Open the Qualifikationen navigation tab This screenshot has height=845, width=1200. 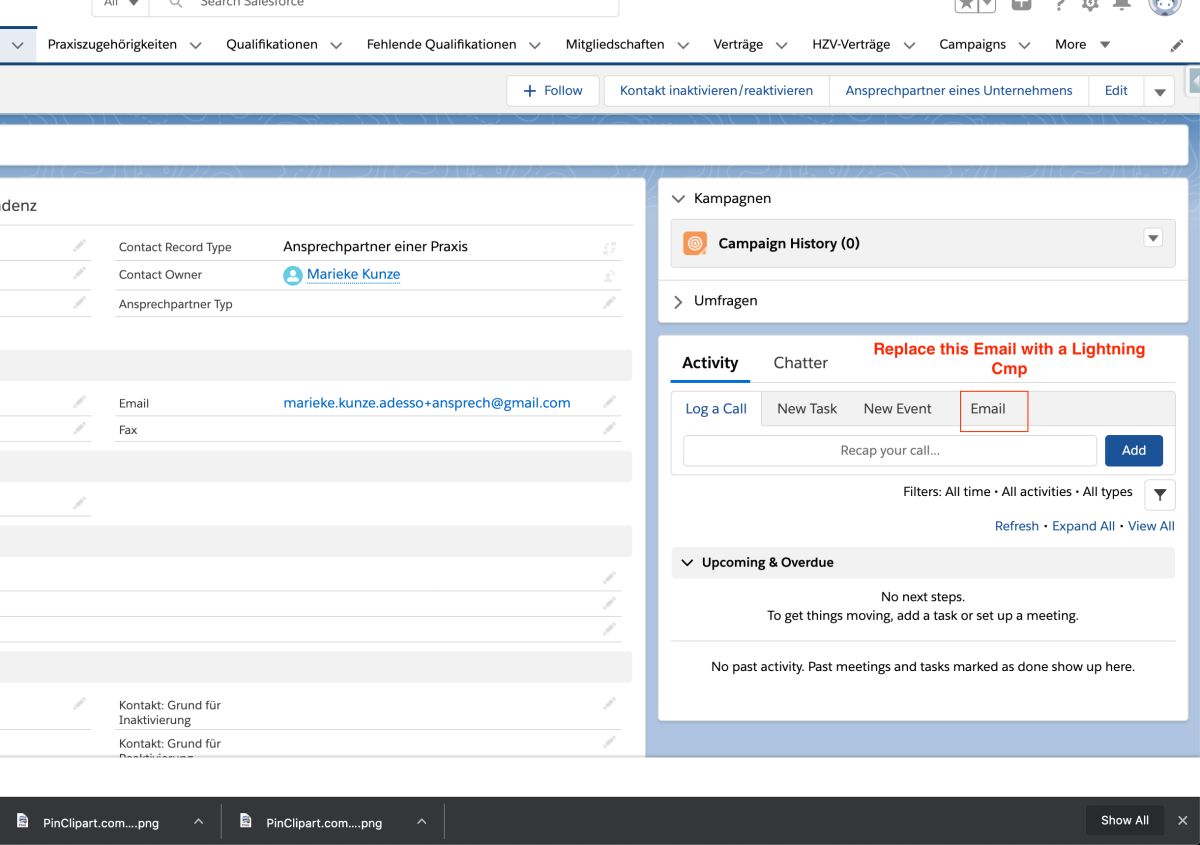(x=272, y=44)
